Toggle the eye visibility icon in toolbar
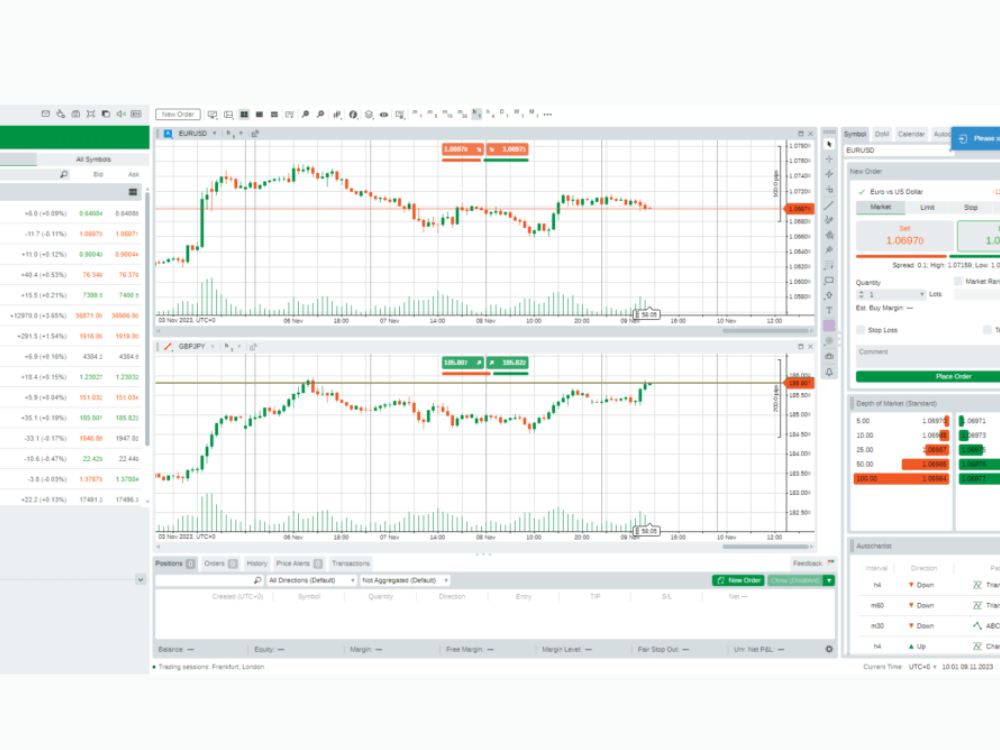The width and height of the screenshot is (1000, 750). click(x=384, y=114)
